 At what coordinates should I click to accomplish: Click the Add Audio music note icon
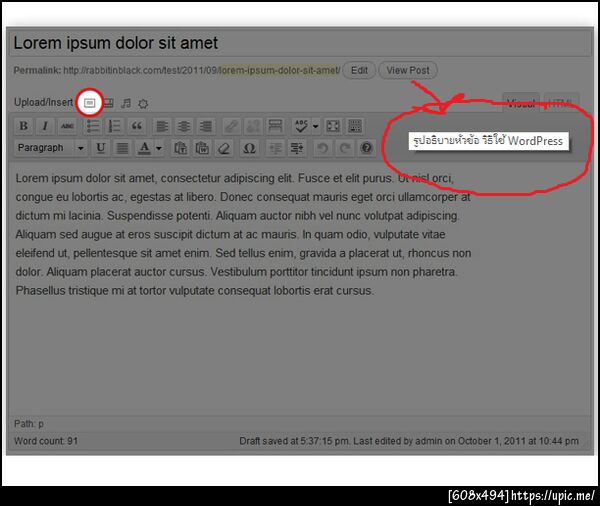[x=126, y=103]
